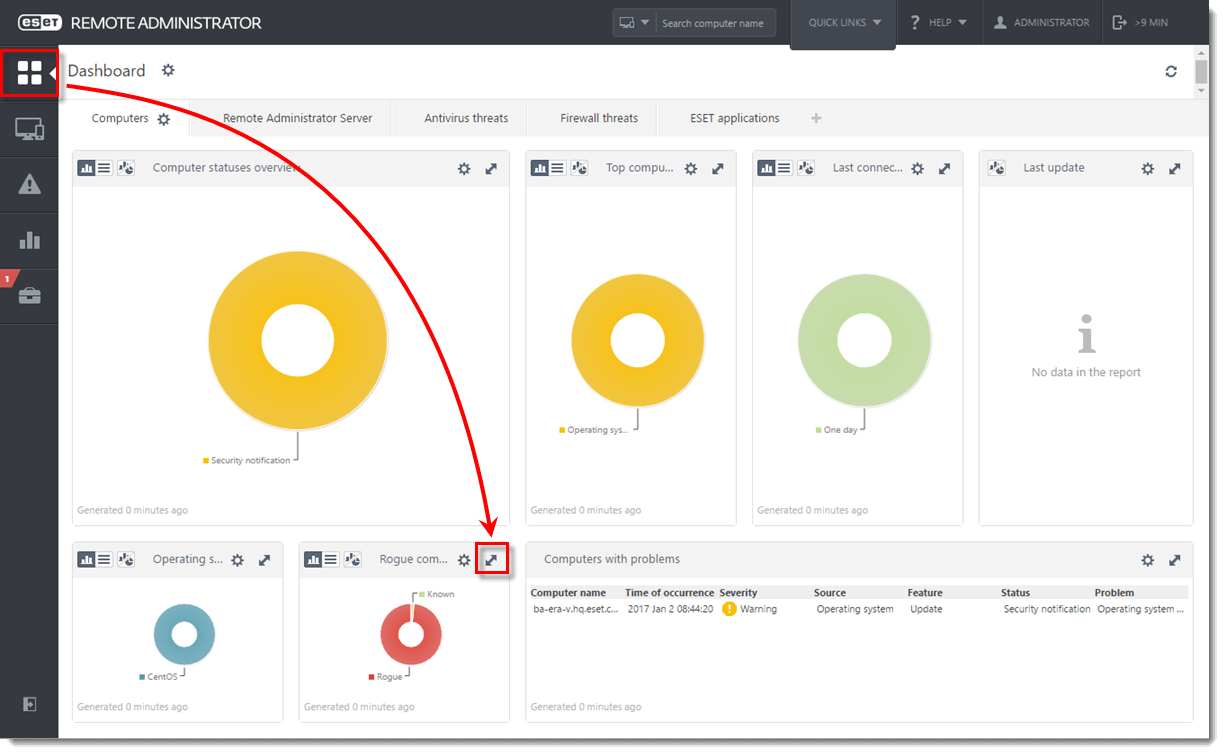Open the Quick Links dropdown
1224x754 pixels.
point(844,23)
